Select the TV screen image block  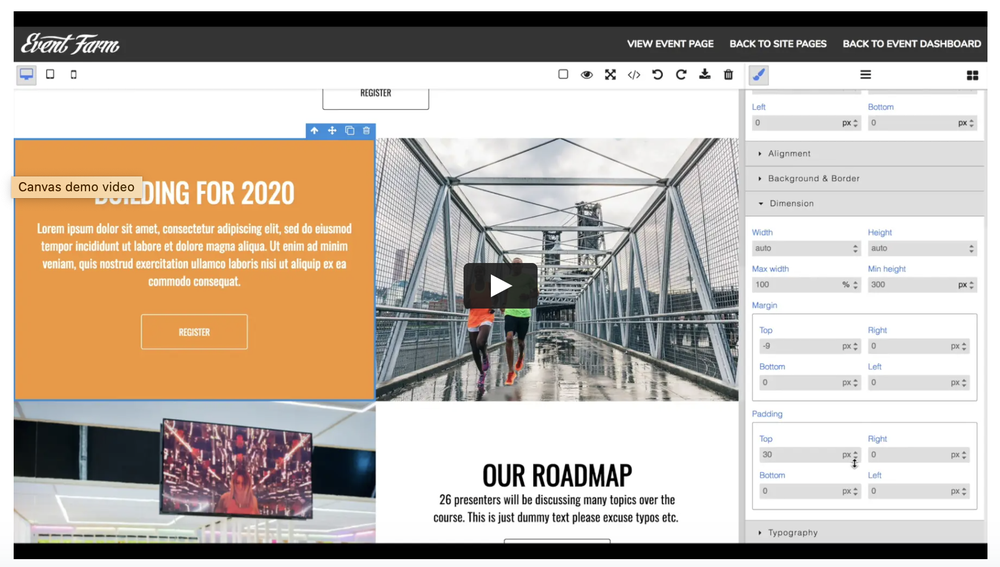[195, 472]
